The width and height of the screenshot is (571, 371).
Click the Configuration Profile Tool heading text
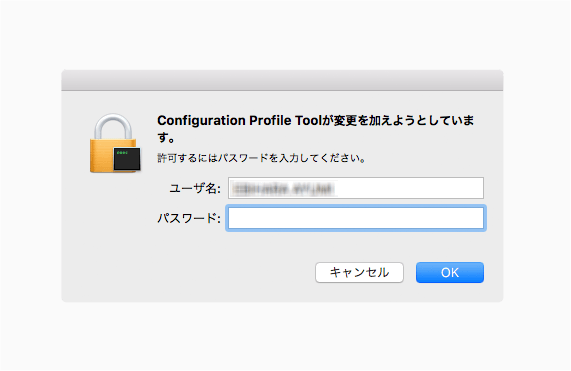[315, 129]
